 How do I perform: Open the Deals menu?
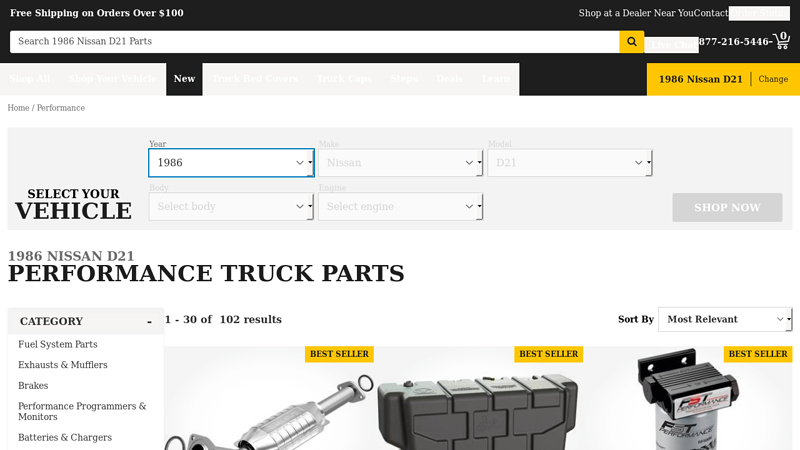[x=449, y=79]
